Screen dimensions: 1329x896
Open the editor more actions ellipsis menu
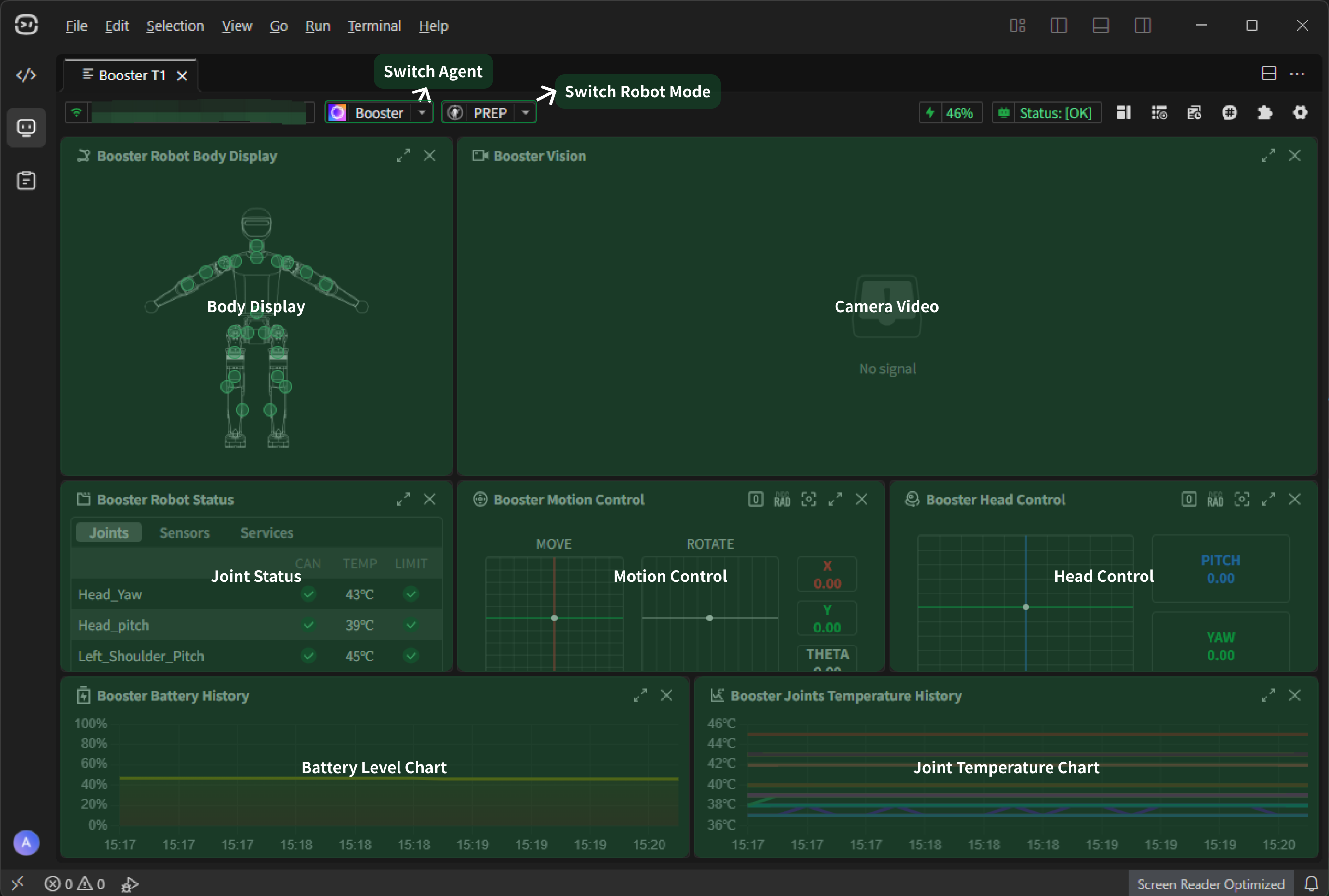tap(1297, 74)
